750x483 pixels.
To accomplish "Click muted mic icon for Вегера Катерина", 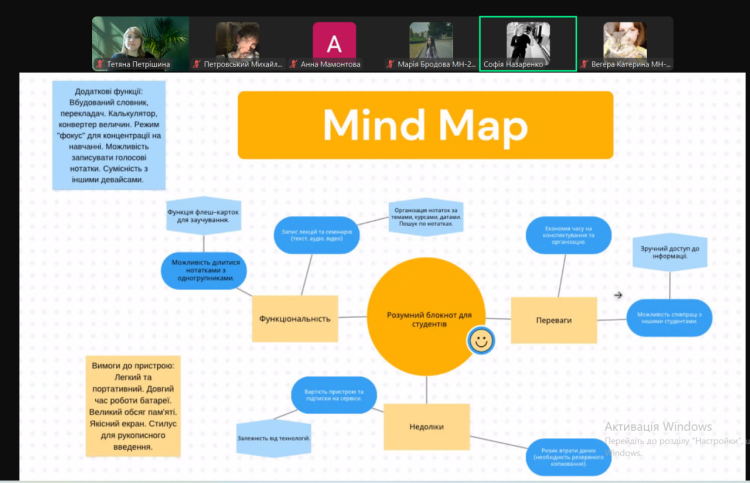I will click(585, 64).
